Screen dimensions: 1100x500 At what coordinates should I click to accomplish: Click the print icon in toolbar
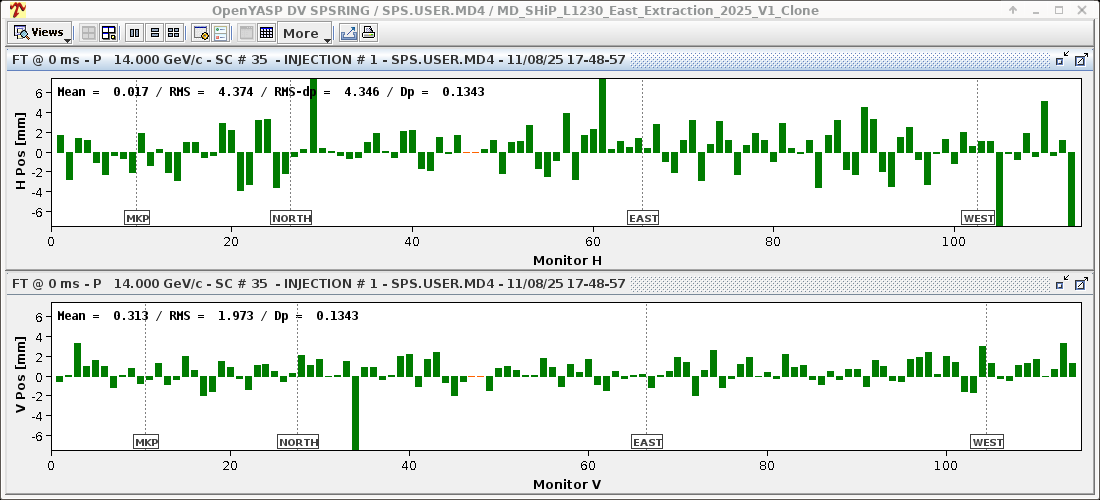367,33
